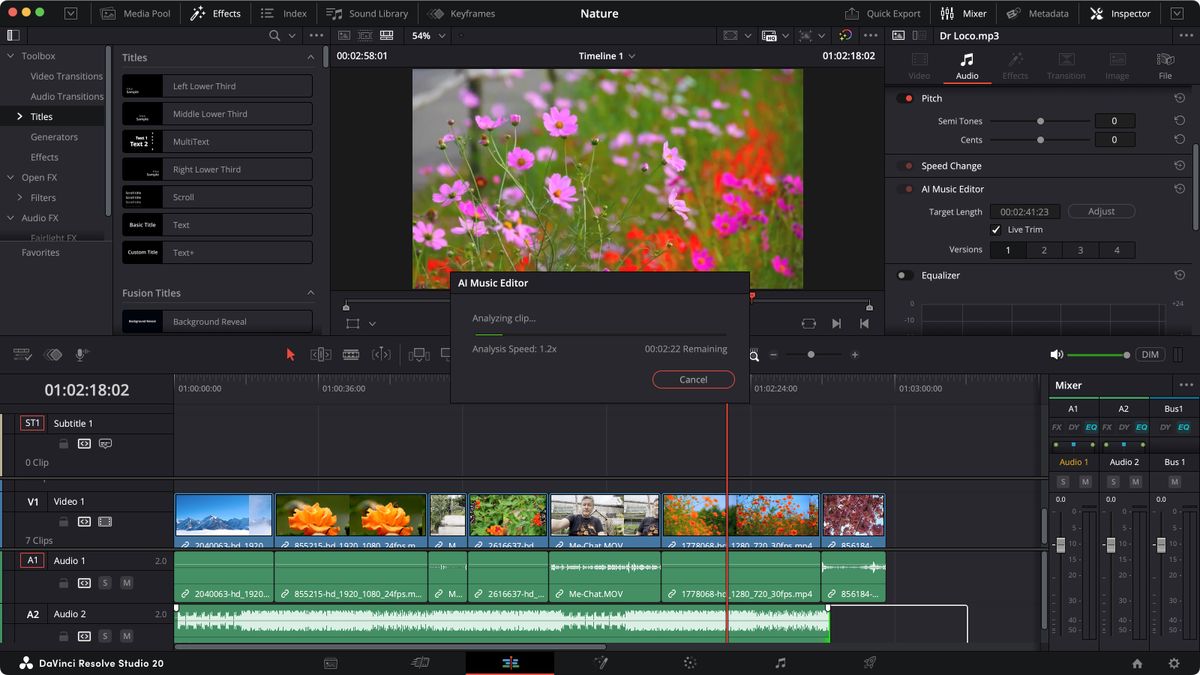The width and height of the screenshot is (1200, 675).
Task: Mute Audio 2 track in timeline header
Action: pos(126,636)
